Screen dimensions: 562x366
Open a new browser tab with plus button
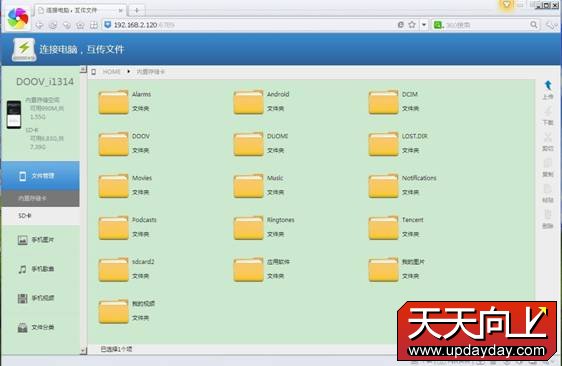coord(137,10)
